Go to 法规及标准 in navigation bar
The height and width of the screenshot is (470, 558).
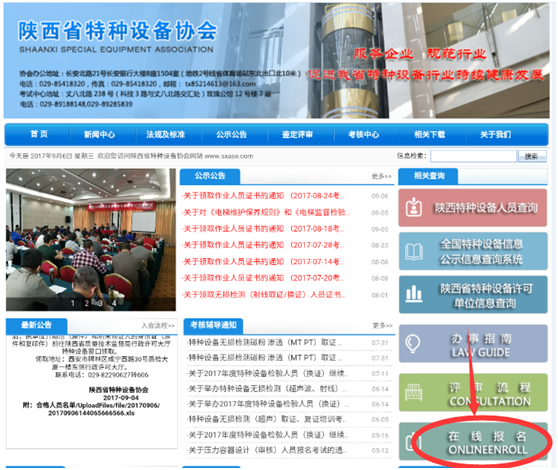[165, 134]
